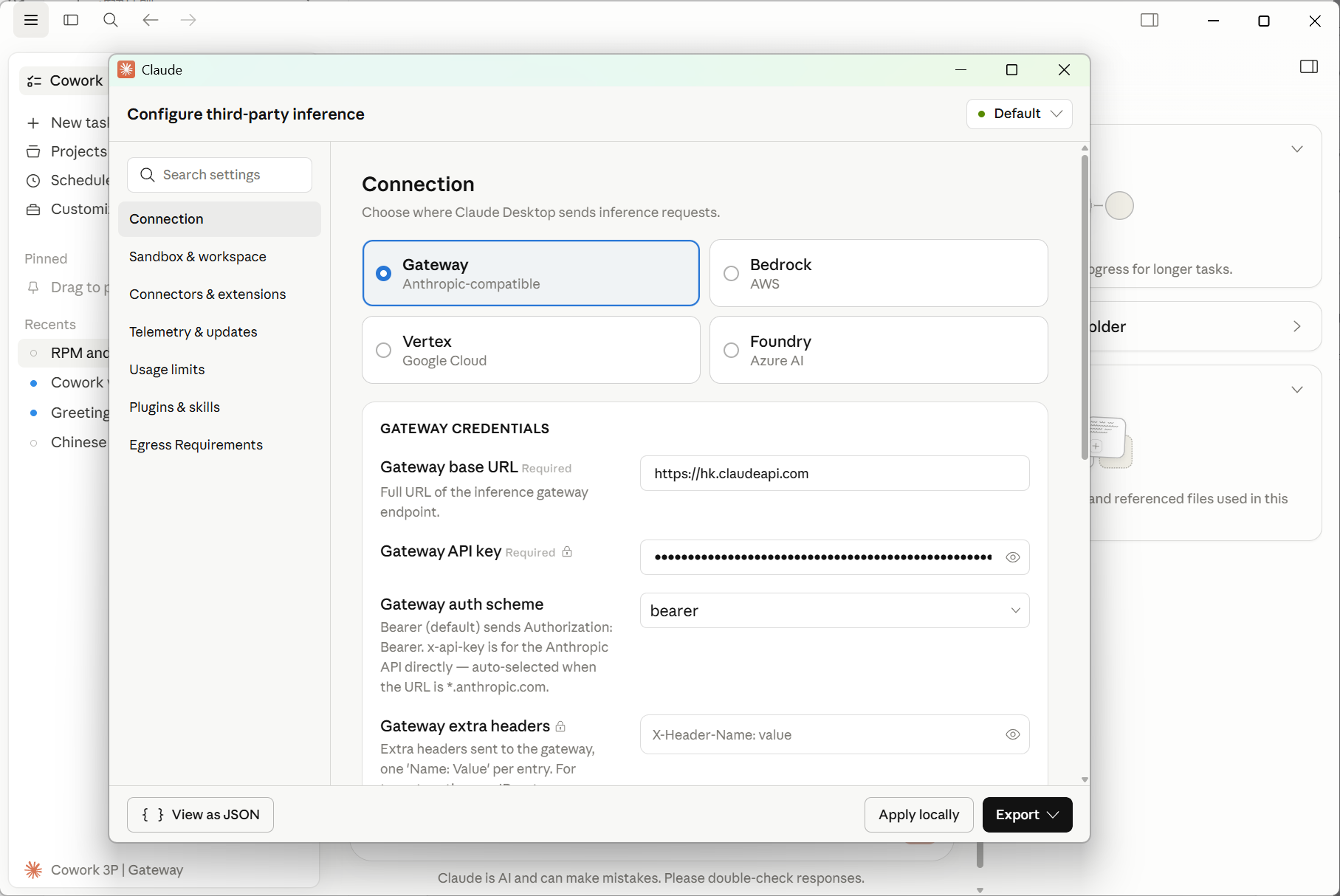The height and width of the screenshot is (896, 1340).
Task: Click the side panel icon below the title bar
Action: [x=1309, y=67]
